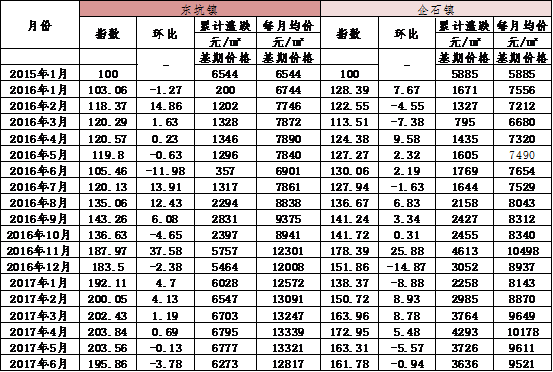Select the cell with -14.87
This screenshot has height=372, width=553.
click(x=406, y=267)
